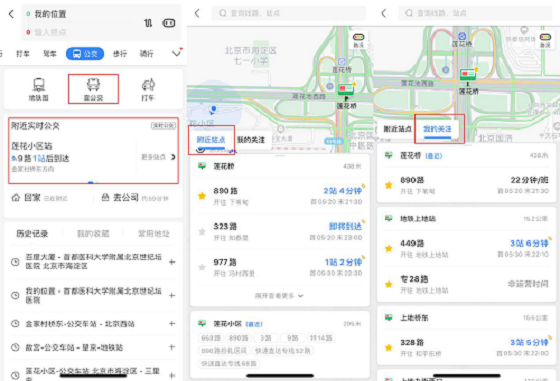
Task: Open the subway map (地铁图) icon
Action: (39, 85)
